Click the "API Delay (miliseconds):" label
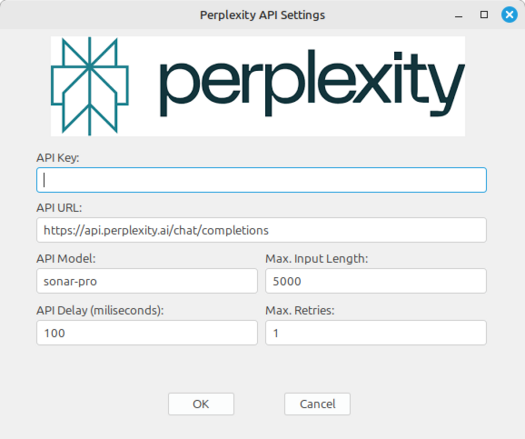The height and width of the screenshot is (439, 525). pos(100,310)
